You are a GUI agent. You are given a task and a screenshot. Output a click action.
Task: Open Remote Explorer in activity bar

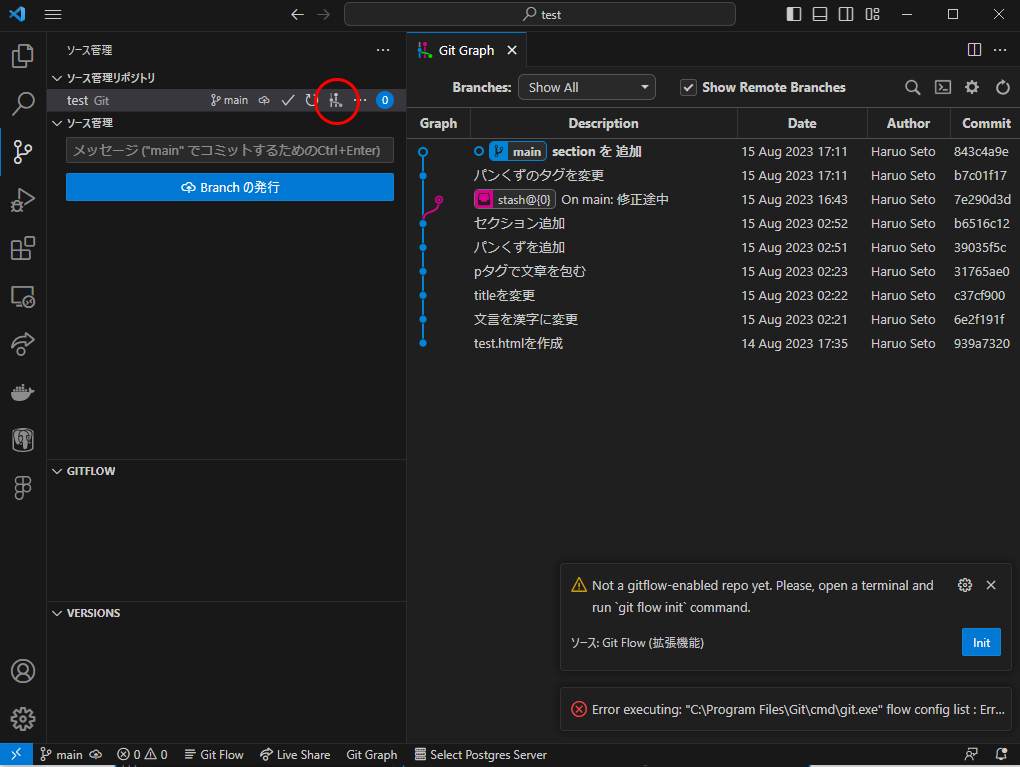click(x=23, y=297)
